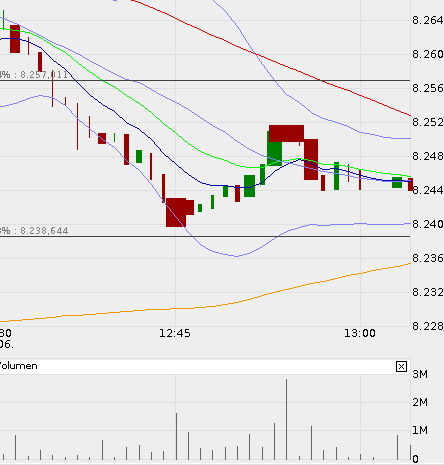The width and height of the screenshot is (444, 465).
Task: Click the Volumen panel title
Action: (18, 366)
